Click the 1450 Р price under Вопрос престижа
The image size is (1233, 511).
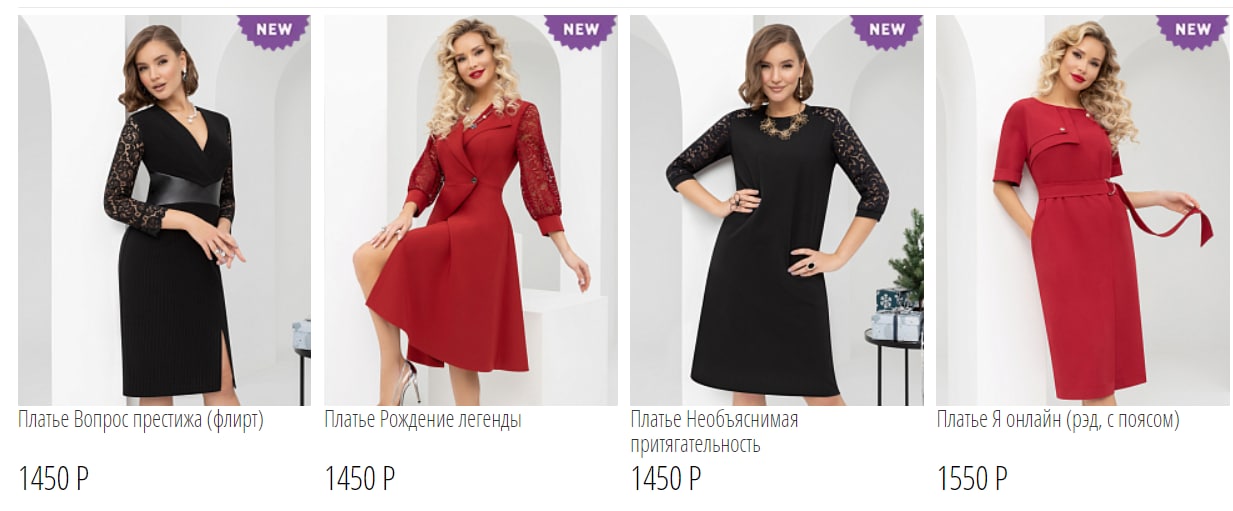[x=54, y=479]
